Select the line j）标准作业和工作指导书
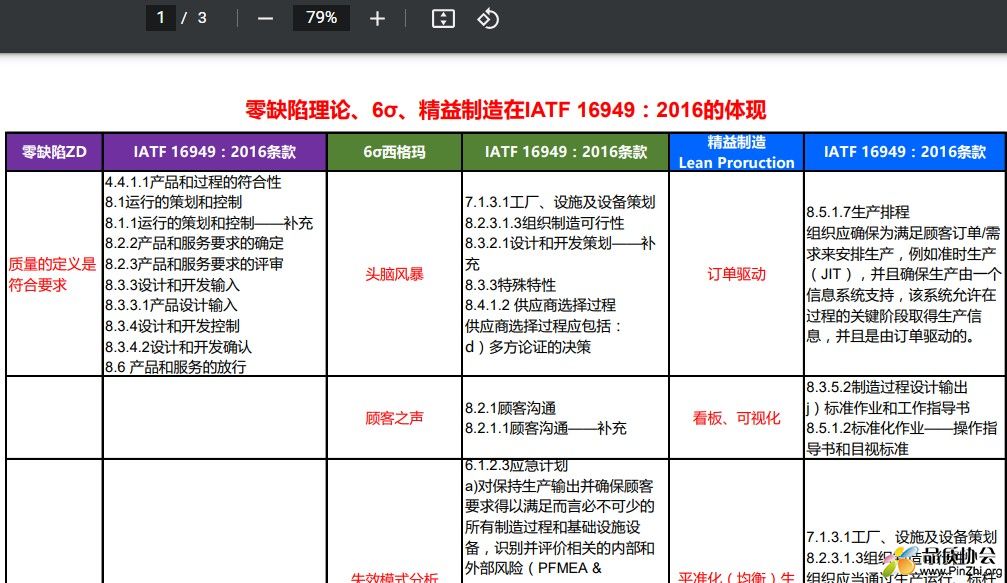This screenshot has height=583, width=1007. coord(888,408)
